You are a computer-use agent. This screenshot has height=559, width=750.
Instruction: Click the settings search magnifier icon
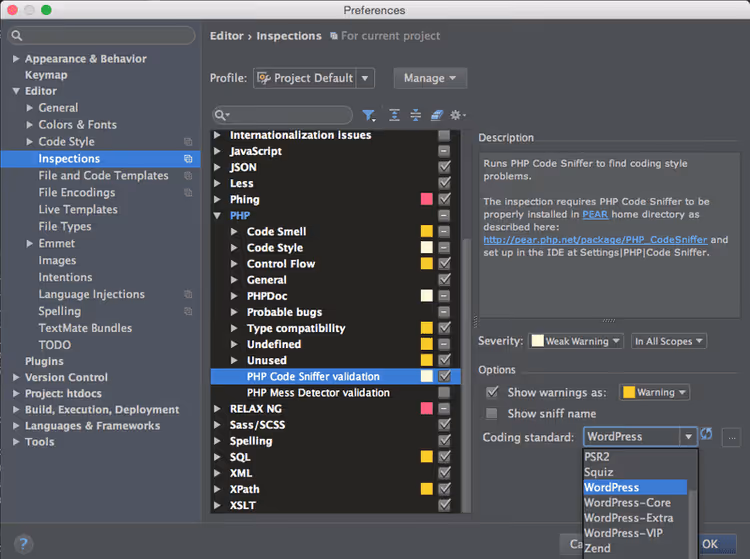[17, 35]
